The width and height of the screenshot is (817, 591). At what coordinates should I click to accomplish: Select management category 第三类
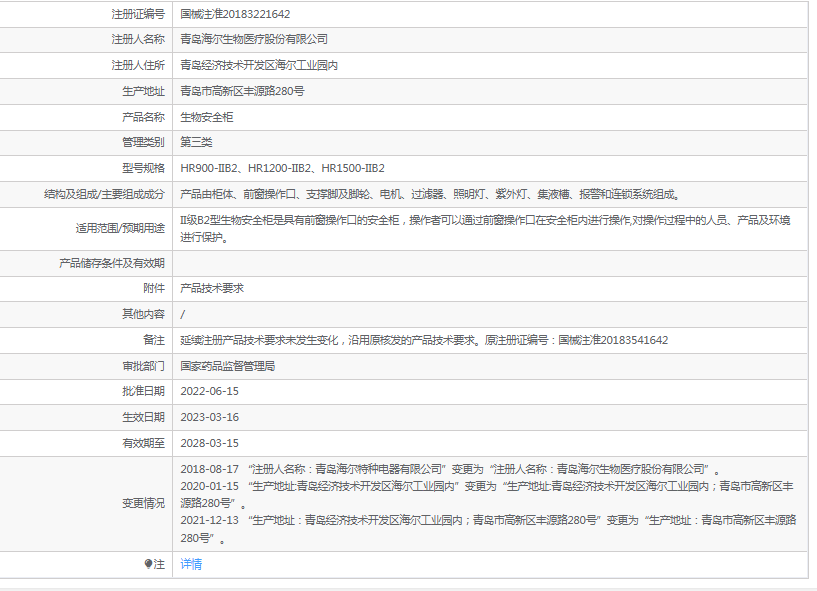196,143
